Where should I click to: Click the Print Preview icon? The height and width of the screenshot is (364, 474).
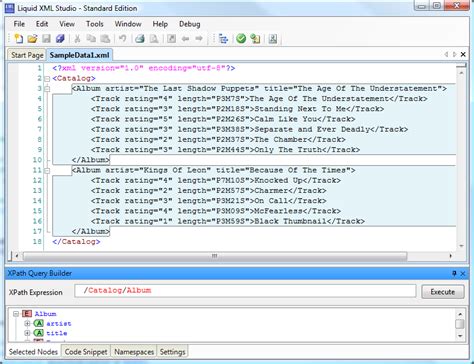(x=154, y=39)
